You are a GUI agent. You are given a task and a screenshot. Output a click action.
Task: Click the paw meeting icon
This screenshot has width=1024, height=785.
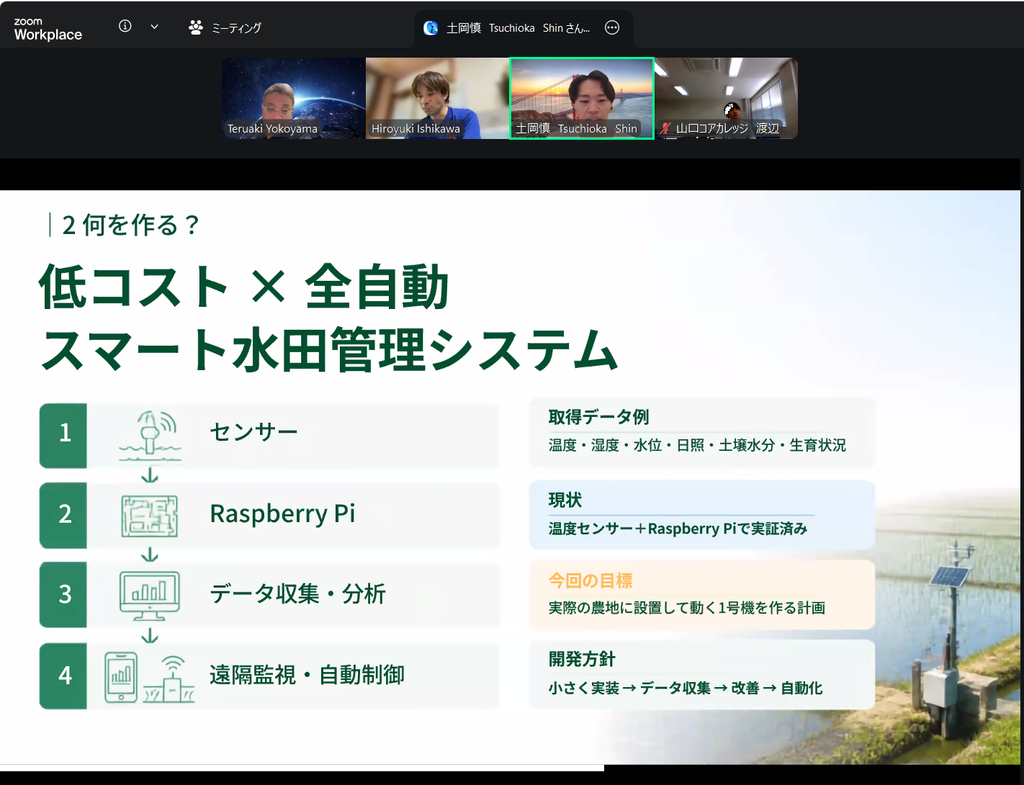(195, 27)
